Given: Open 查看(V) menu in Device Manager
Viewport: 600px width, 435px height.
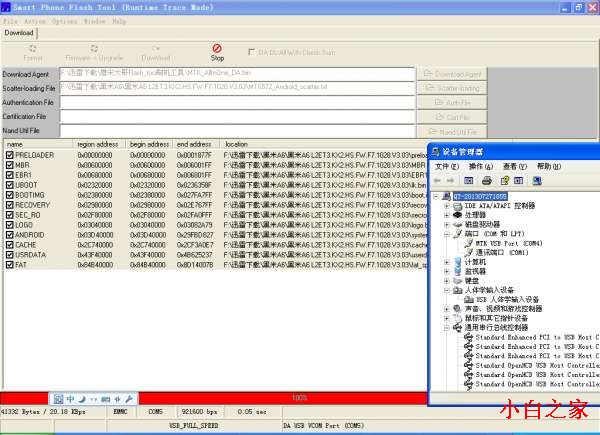Looking at the screenshot, I should [515, 166].
